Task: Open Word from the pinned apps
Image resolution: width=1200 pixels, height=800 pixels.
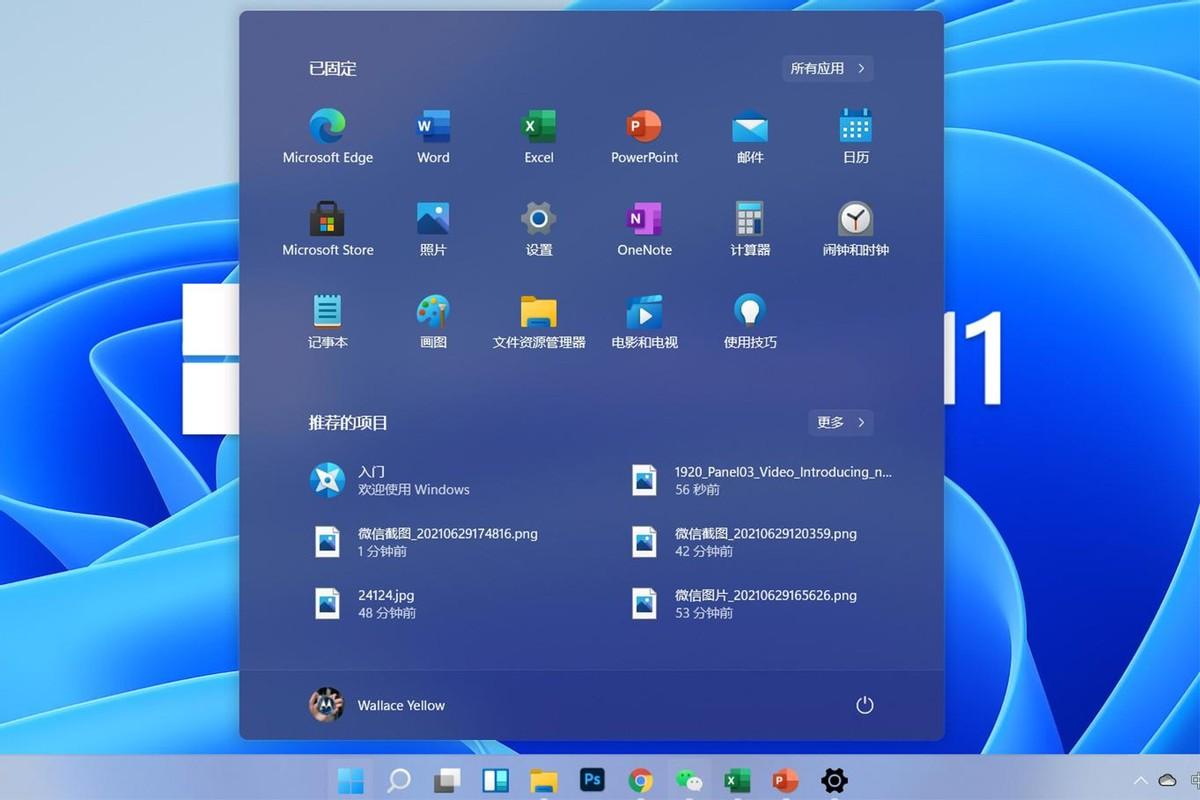Action: click(432, 135)
